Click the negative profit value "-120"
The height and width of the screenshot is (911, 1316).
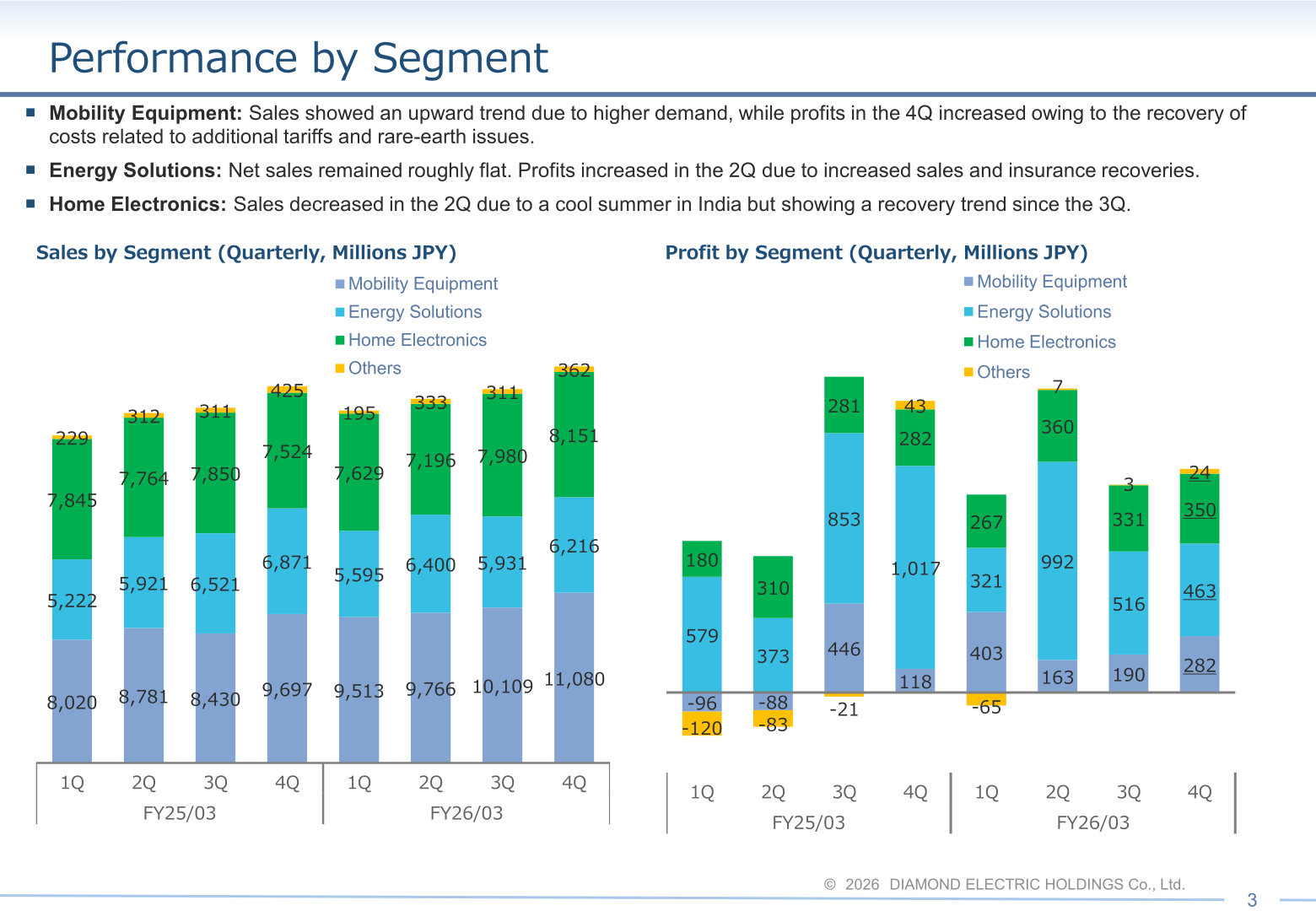click(702, 728)
